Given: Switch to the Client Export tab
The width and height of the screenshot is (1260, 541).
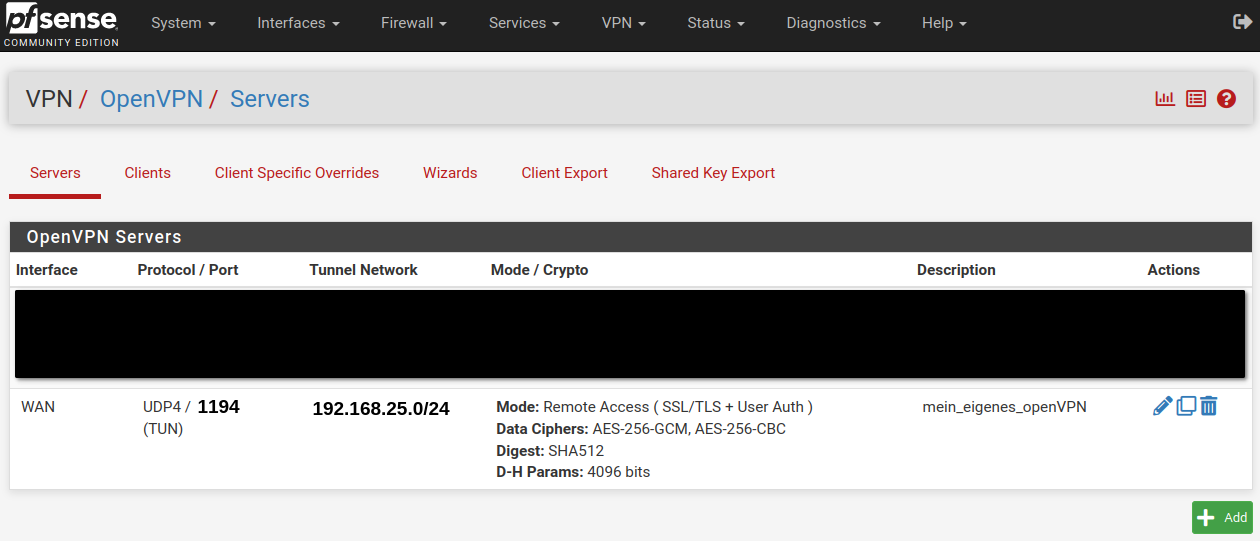Looking at the screenshot, I should 565,173.
